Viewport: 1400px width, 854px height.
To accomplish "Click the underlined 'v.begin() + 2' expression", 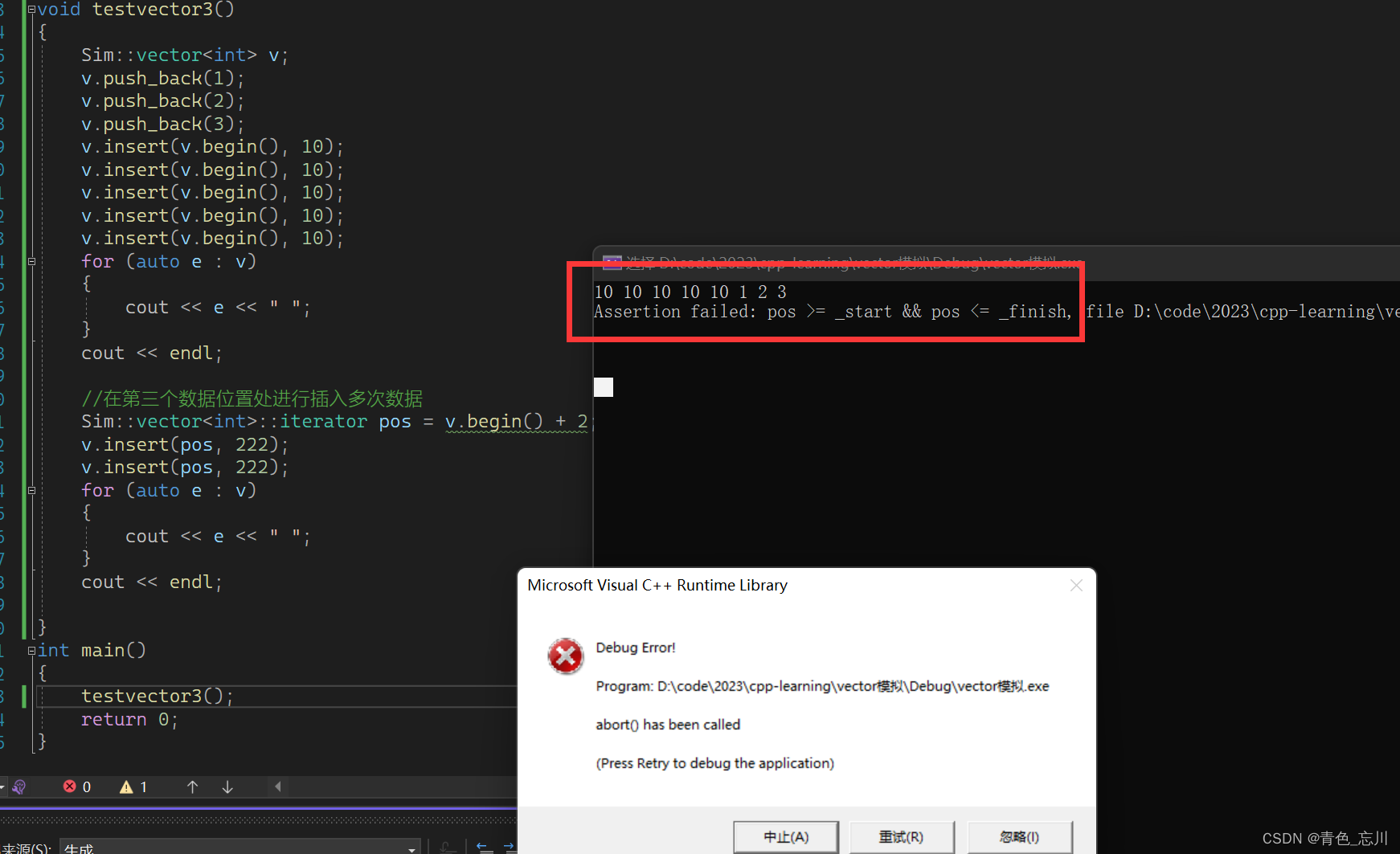I will pyautogui.click(x=517, y=422).
